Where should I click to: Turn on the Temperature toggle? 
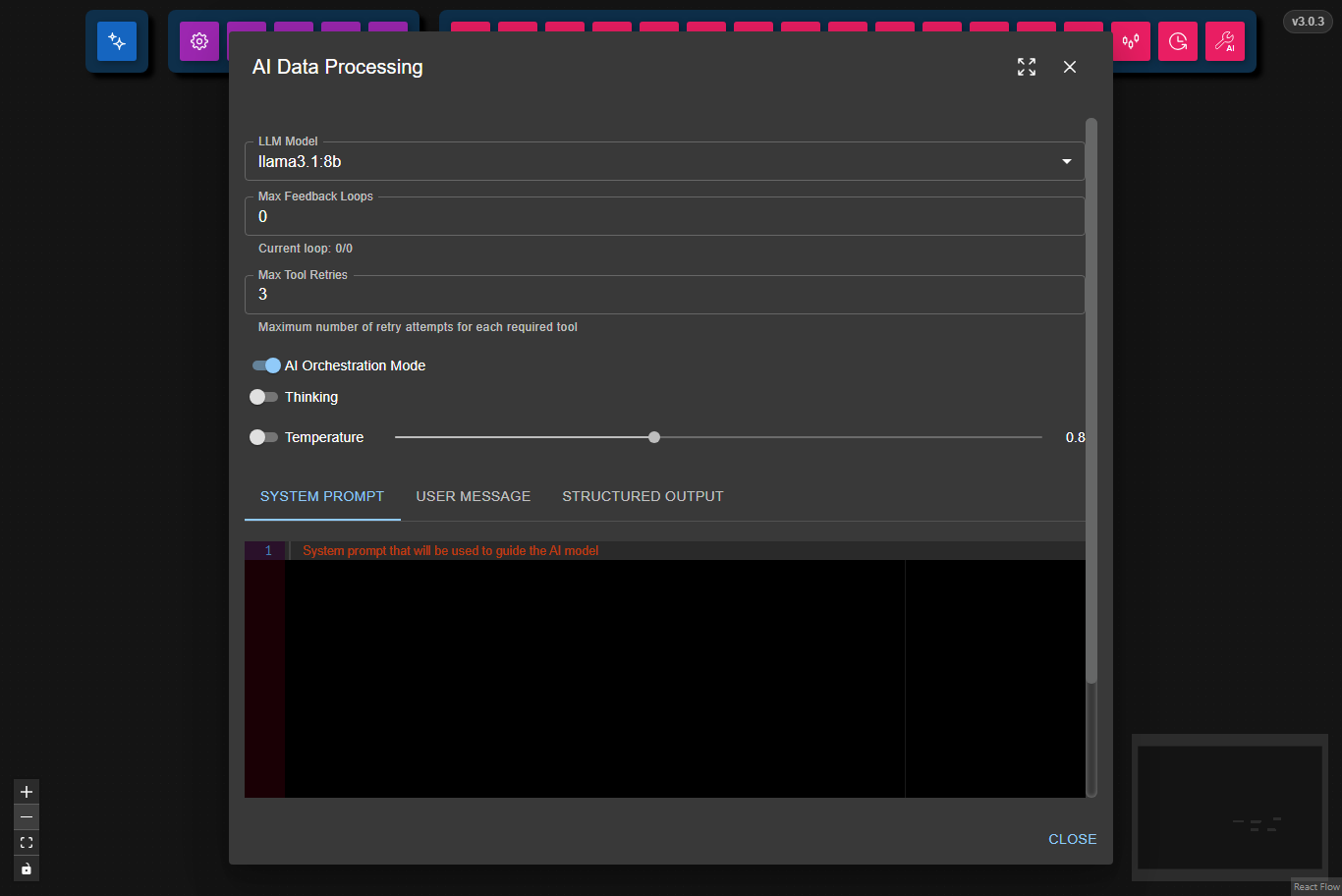tap(263, 437)
